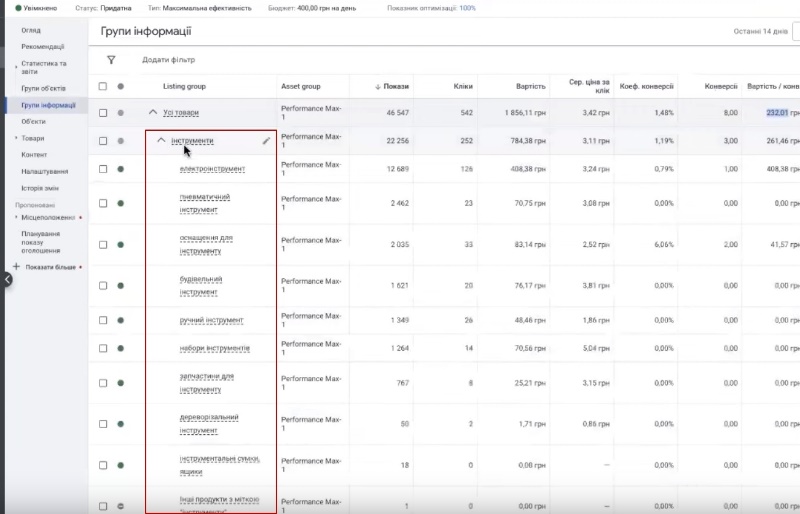The width and height of the screenshot is (800, 514).
Task: Click the status dot in Усі товари row
Action: (121, 113)
